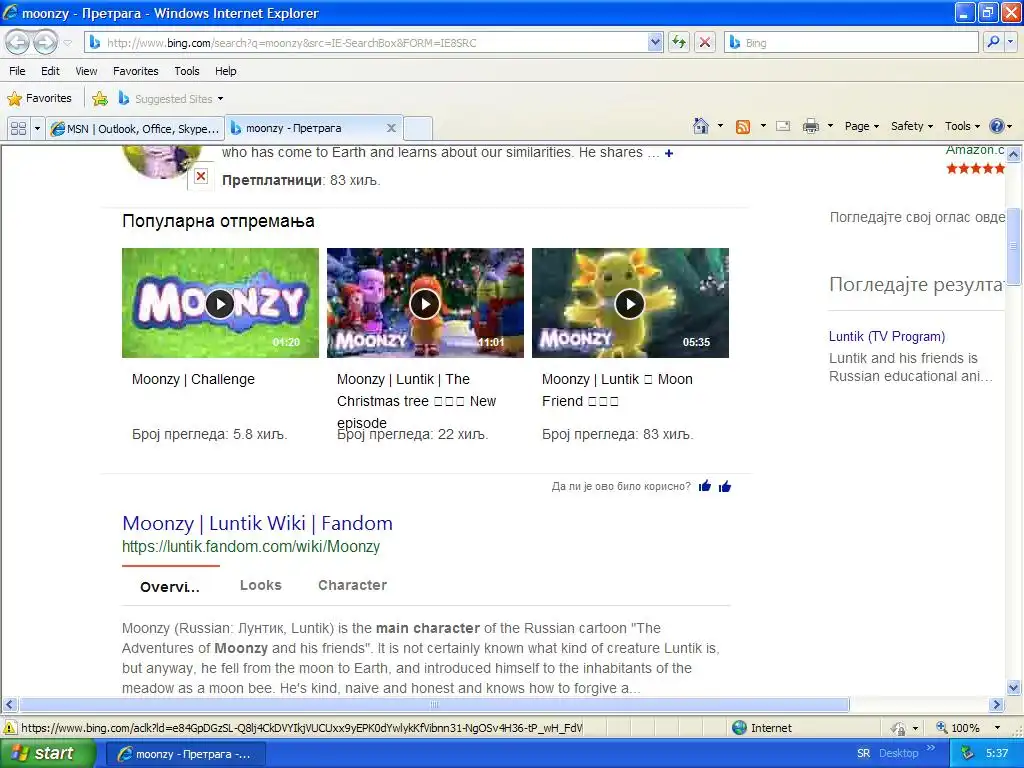Select the Looks tab in Fandom result
1024x768 pixels.
pyautogui.click(x=261, y=585)
